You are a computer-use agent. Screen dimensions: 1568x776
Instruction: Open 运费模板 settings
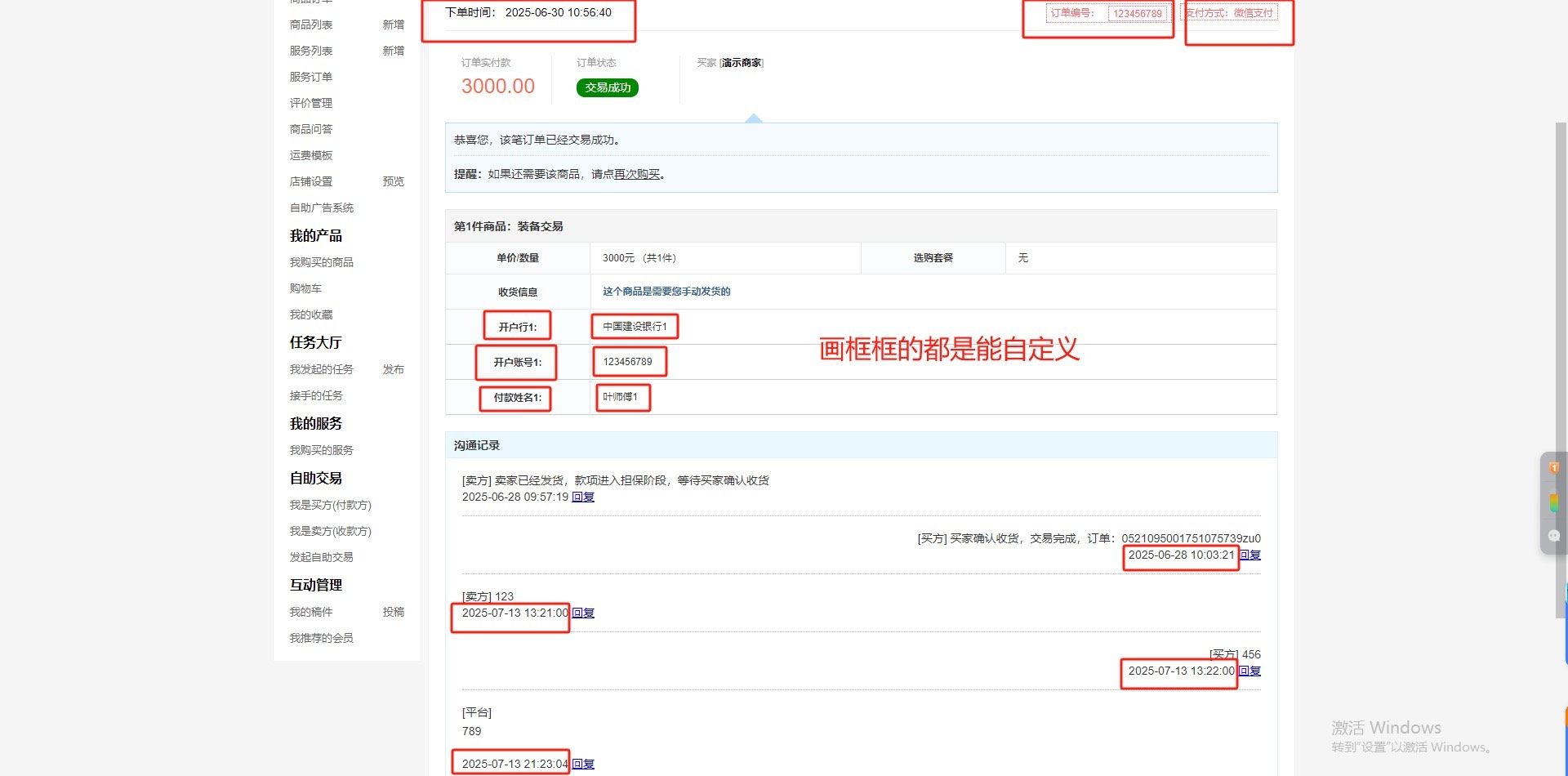pos(310,155)
